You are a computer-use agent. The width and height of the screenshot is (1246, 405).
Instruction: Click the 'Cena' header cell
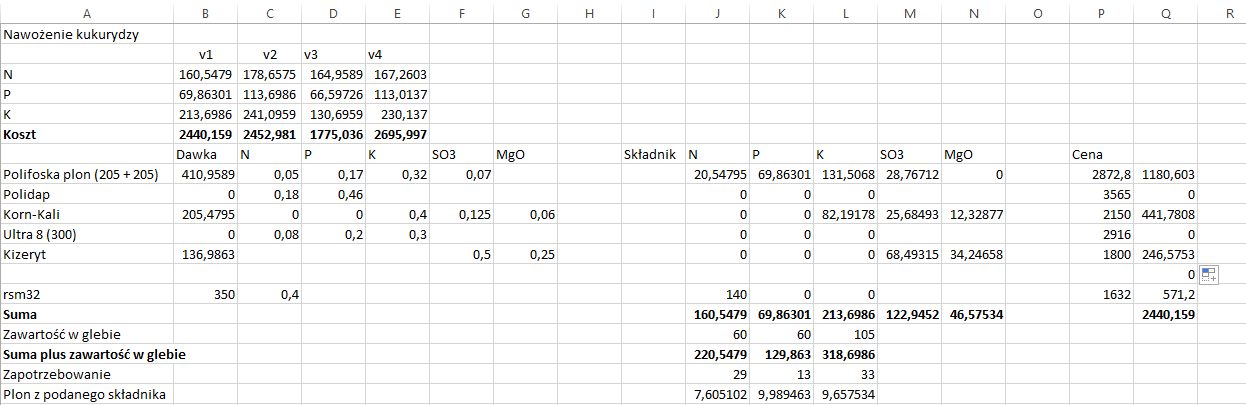coord(1088,154)
